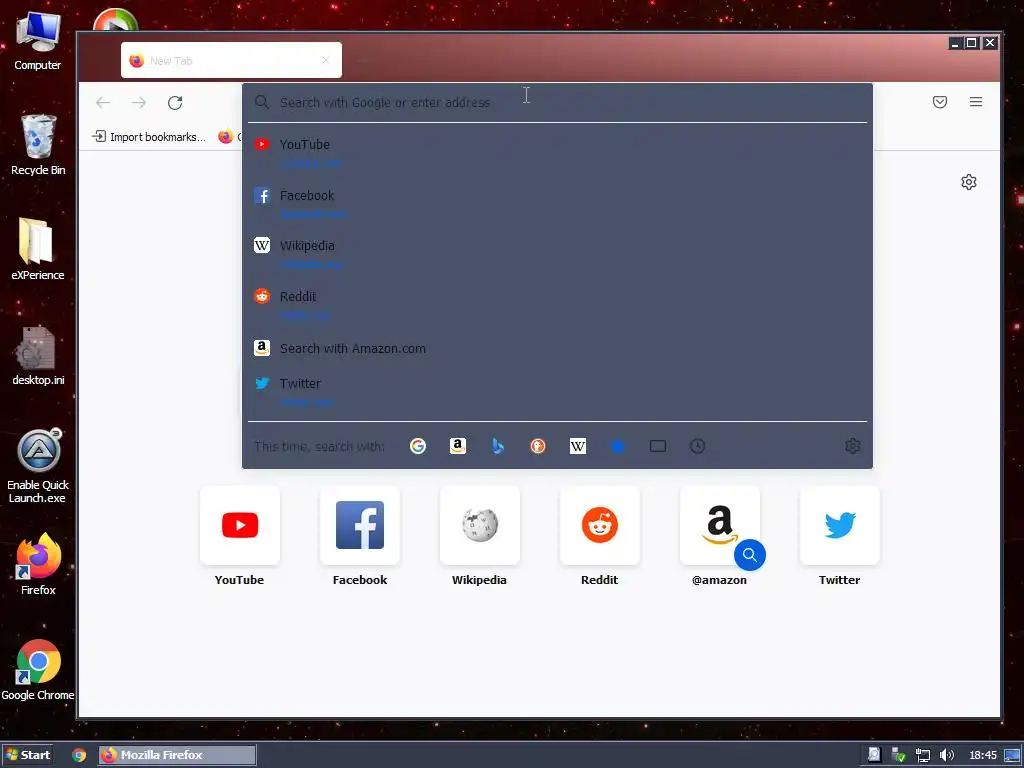Screen dimensions: 1024x768
Task: Choose Search with Amazon.com suggestion
Action: (x=557, y=348)
